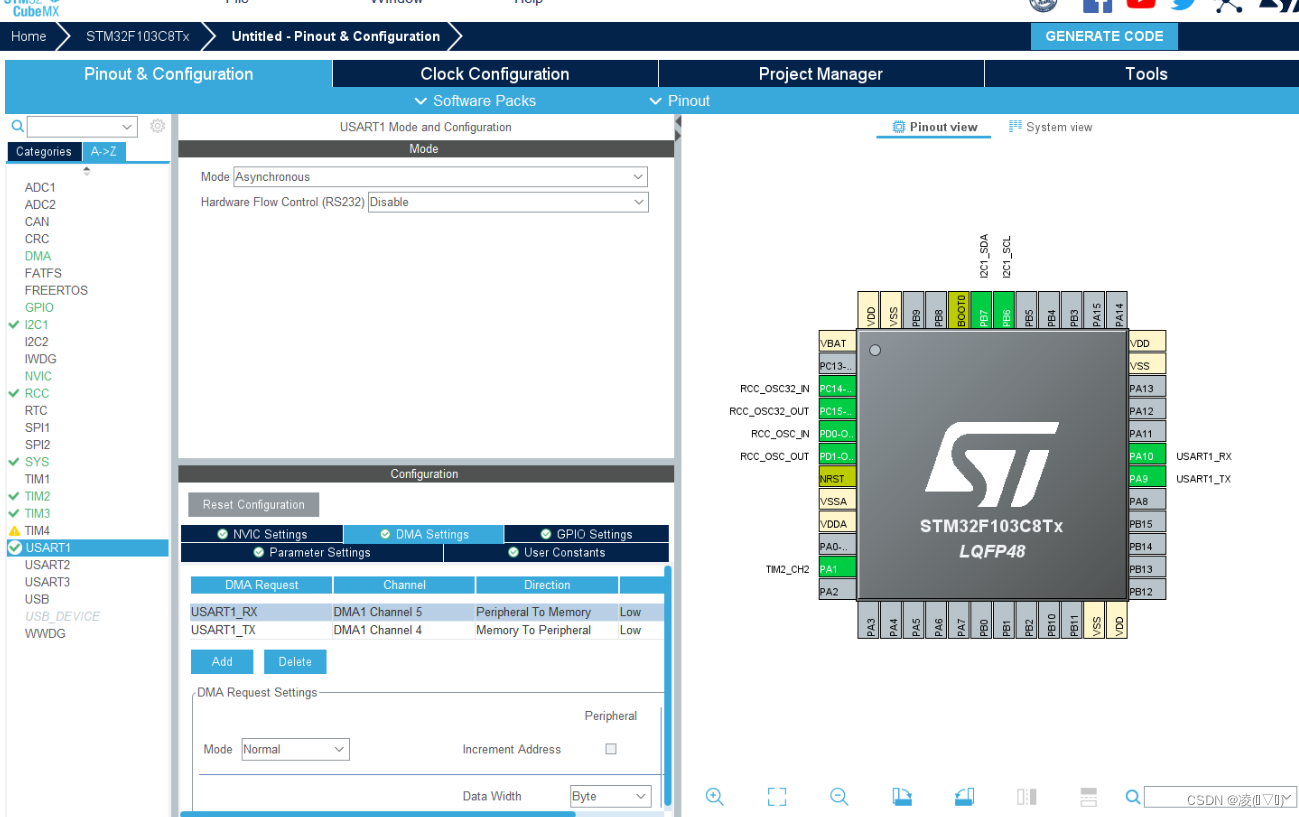
Task: Open the Tools tab
Action: 1146,74
